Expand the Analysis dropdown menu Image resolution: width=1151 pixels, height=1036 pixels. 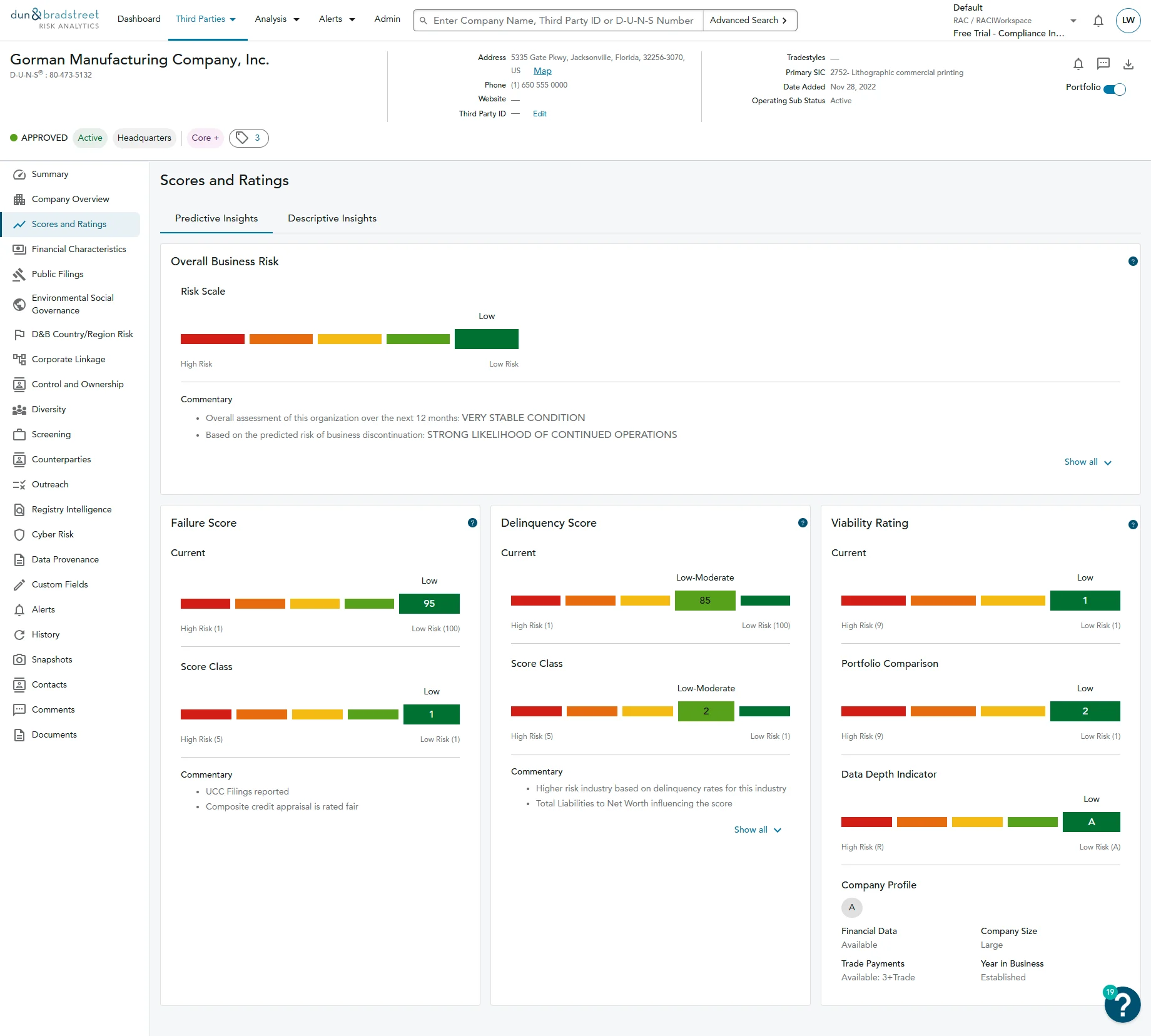click(277, 19)
